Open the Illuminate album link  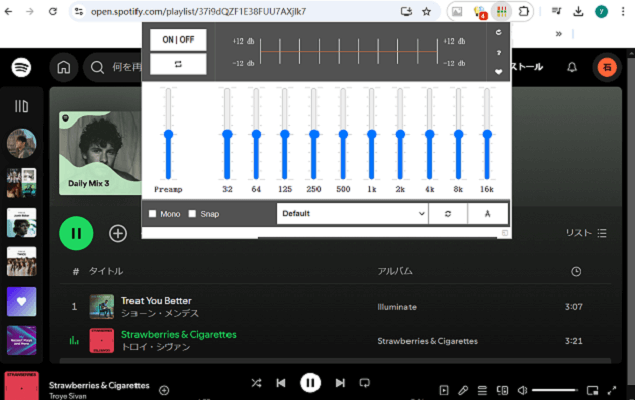coord(397,307)
